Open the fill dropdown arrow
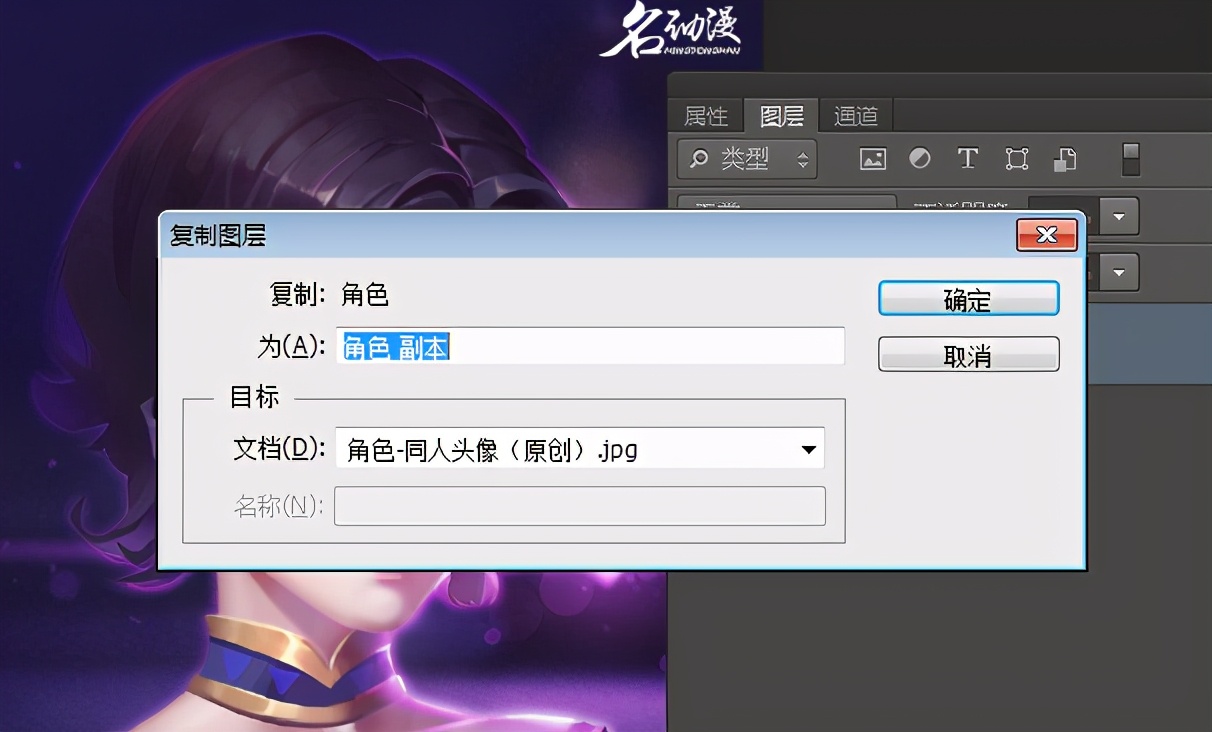Viewport: 1212px width, 732px height. 1119,271
